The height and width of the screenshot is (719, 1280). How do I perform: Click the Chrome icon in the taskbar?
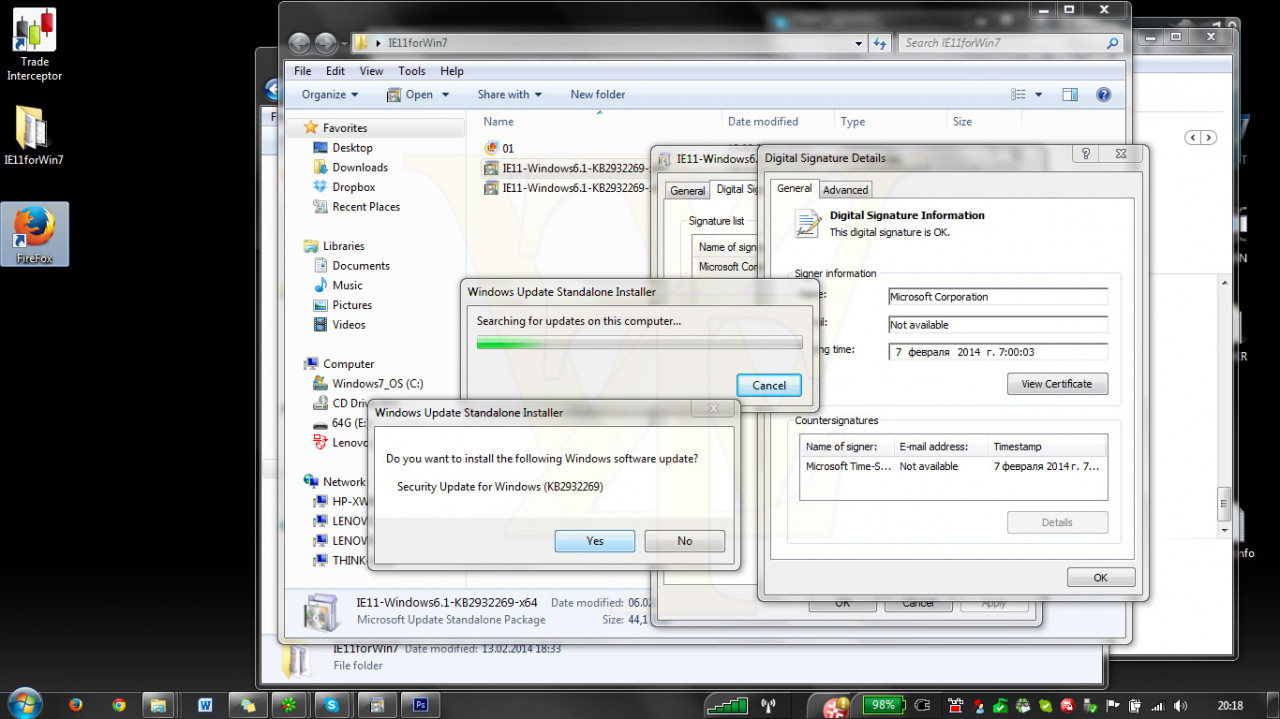pos(119,705)
